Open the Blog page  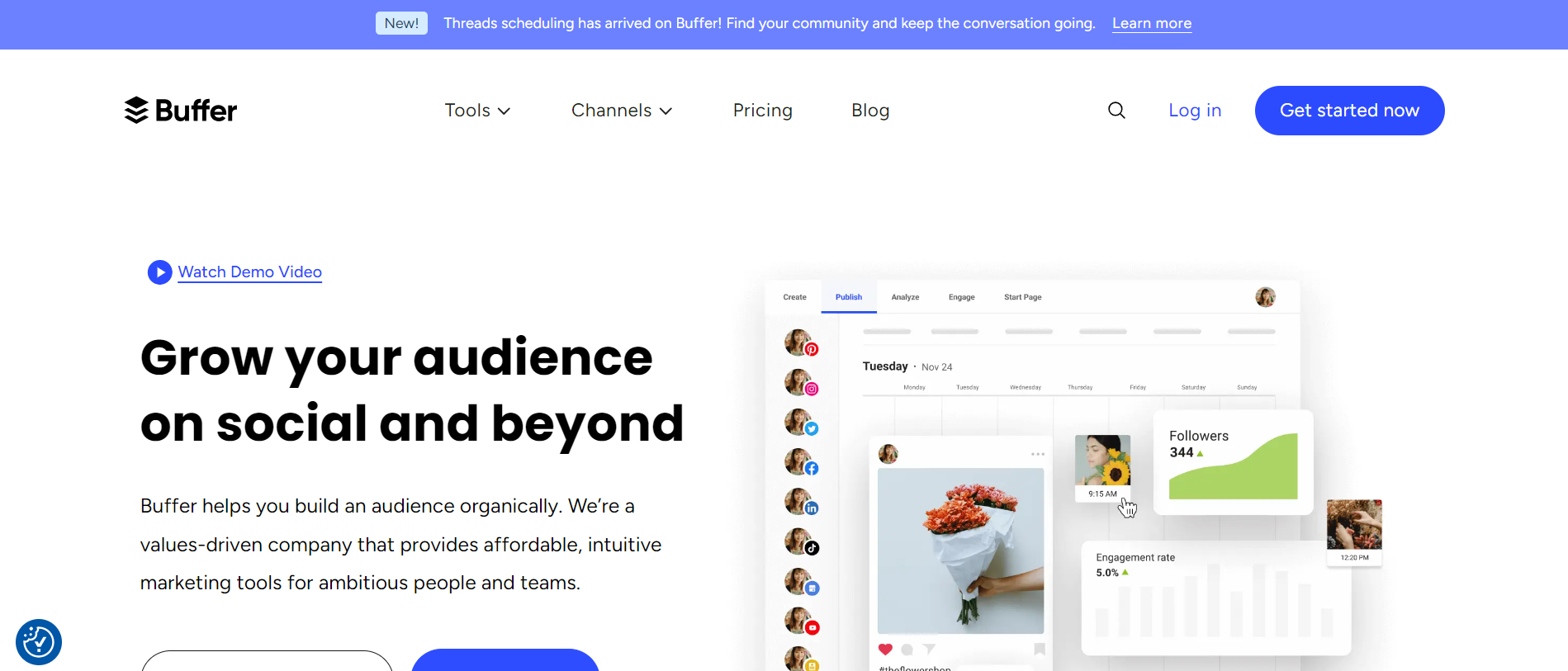[870, 111]
